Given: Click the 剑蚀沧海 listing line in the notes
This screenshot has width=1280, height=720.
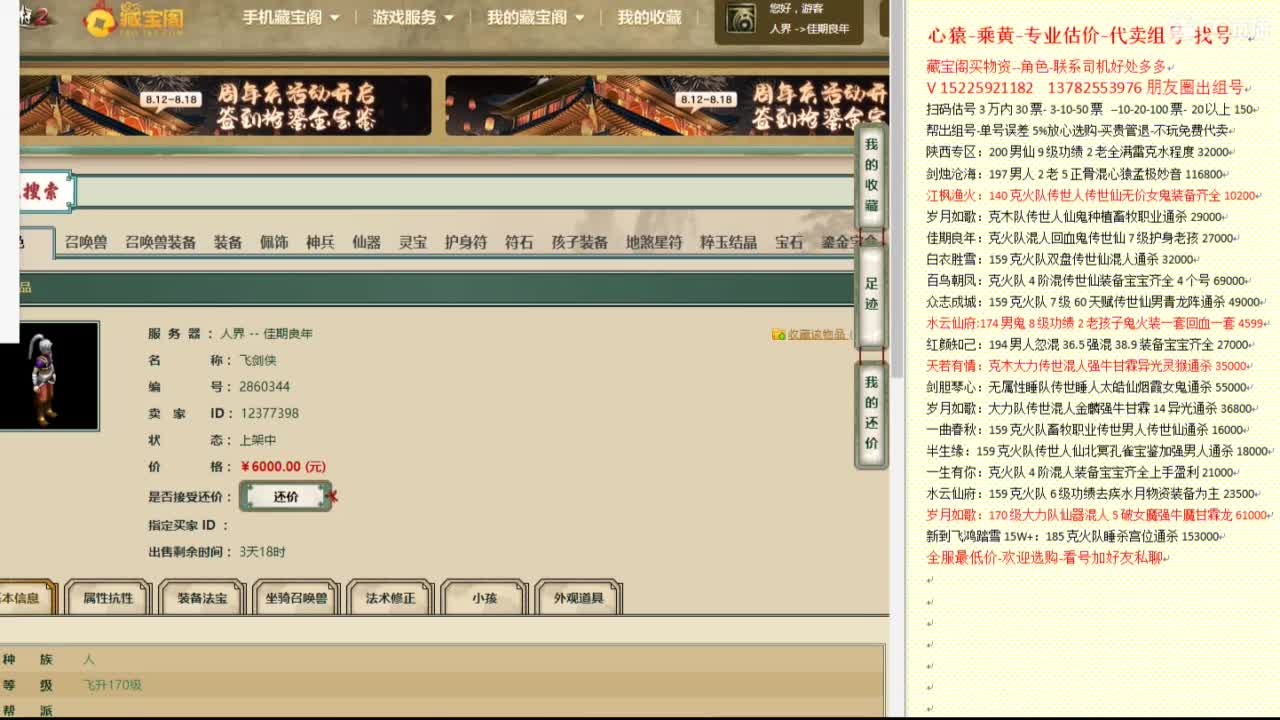Looking at the screenshot, I should coord(1079,174).
